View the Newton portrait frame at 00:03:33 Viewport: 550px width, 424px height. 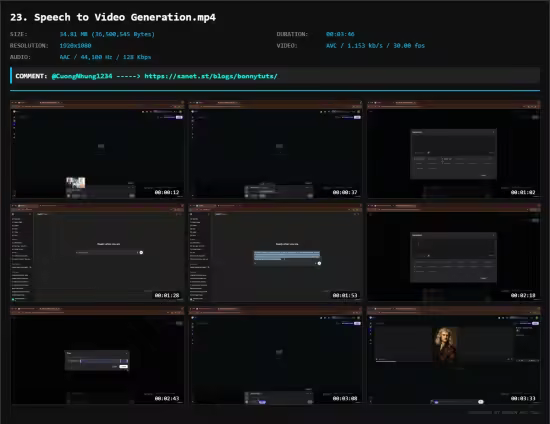tap(454, 355)
